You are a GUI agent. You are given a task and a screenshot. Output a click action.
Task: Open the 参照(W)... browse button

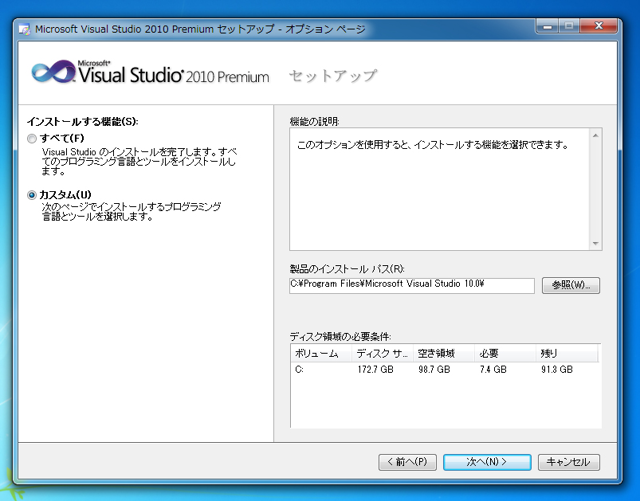pos(571,285)
